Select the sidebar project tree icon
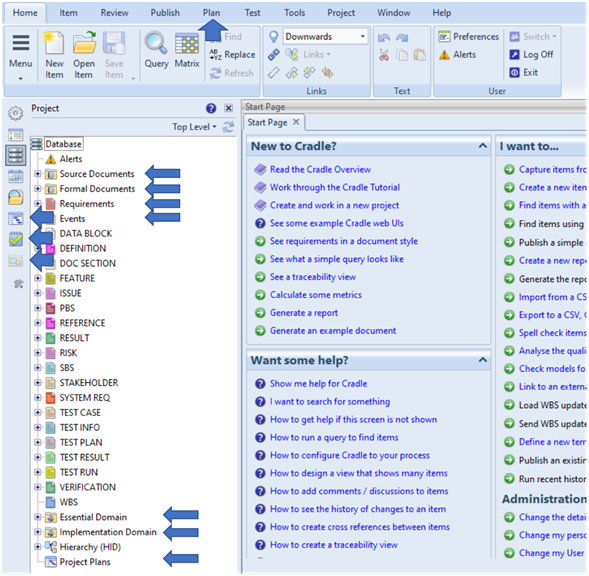589x576 pixels. coord(16,155)
